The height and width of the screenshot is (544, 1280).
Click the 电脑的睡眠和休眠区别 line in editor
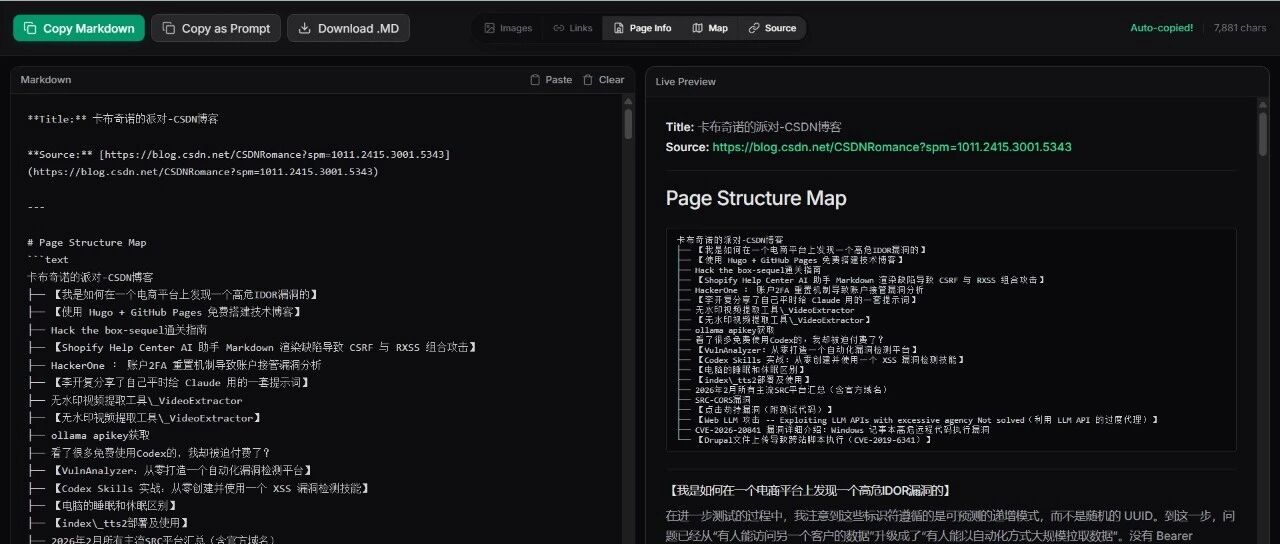(103, 505)
